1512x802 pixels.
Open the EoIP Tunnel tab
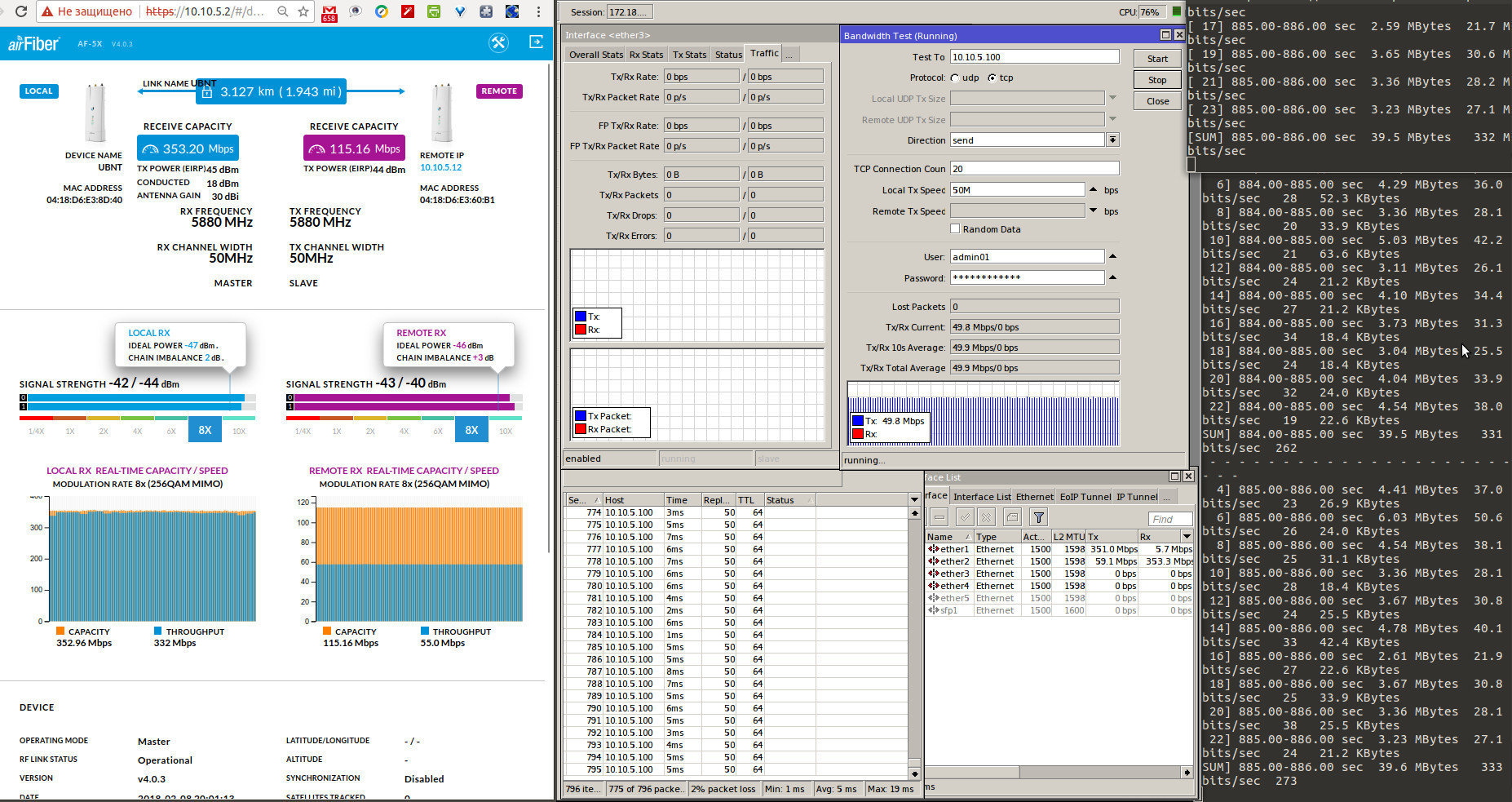1085,497
